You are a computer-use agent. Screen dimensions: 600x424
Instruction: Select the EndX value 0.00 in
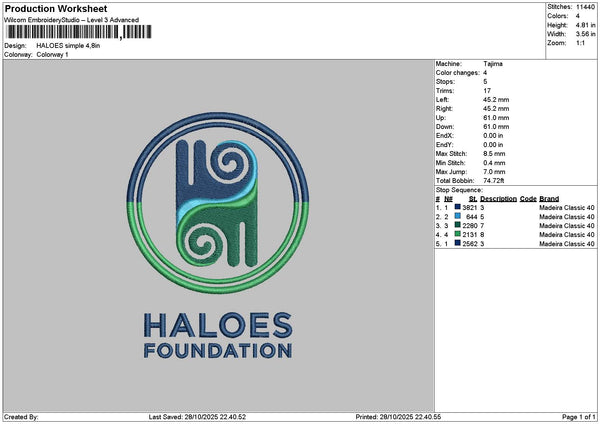coord(493,136)
